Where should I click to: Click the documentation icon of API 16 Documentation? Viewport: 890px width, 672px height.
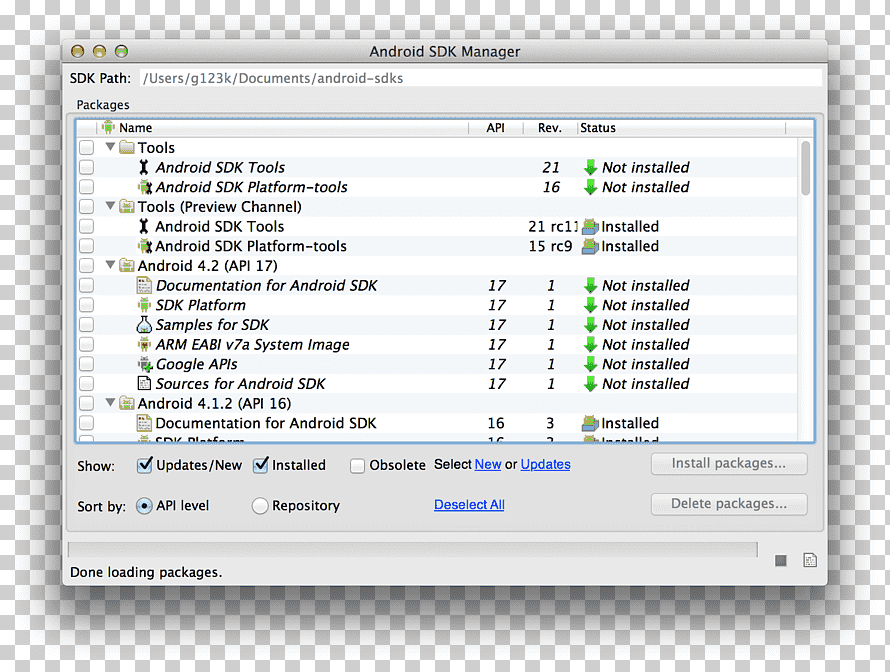click(x=144, y=423)
